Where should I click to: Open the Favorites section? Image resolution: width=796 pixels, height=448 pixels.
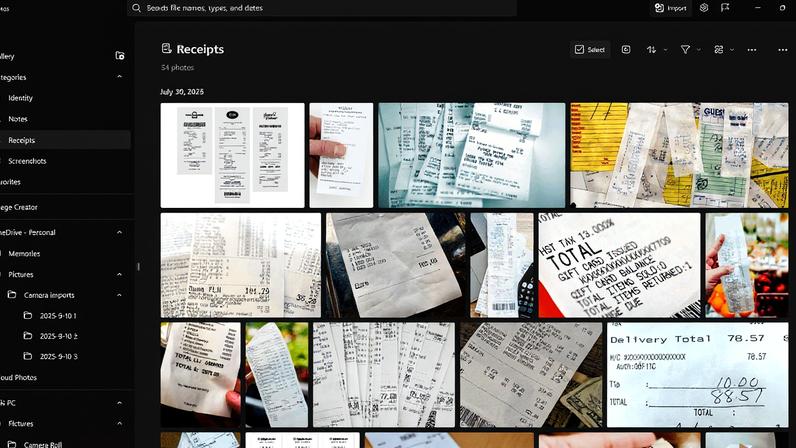(x=10, y=182)
